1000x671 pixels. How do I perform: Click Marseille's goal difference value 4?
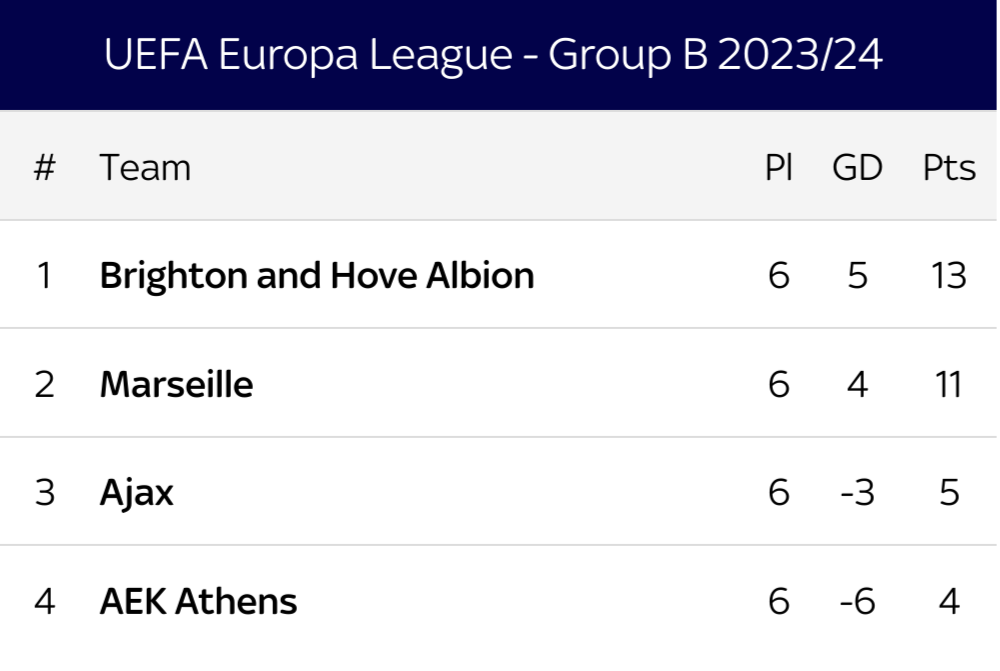[857, 385]
